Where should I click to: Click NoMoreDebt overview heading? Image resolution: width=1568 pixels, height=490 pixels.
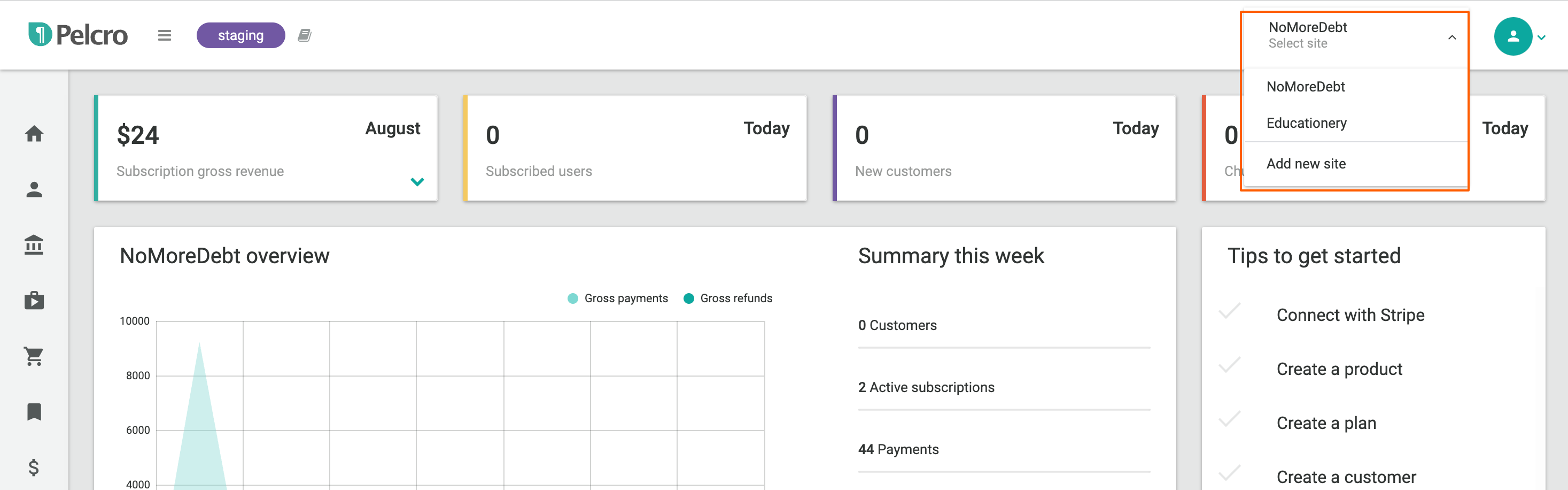click(x=224, y=256)
